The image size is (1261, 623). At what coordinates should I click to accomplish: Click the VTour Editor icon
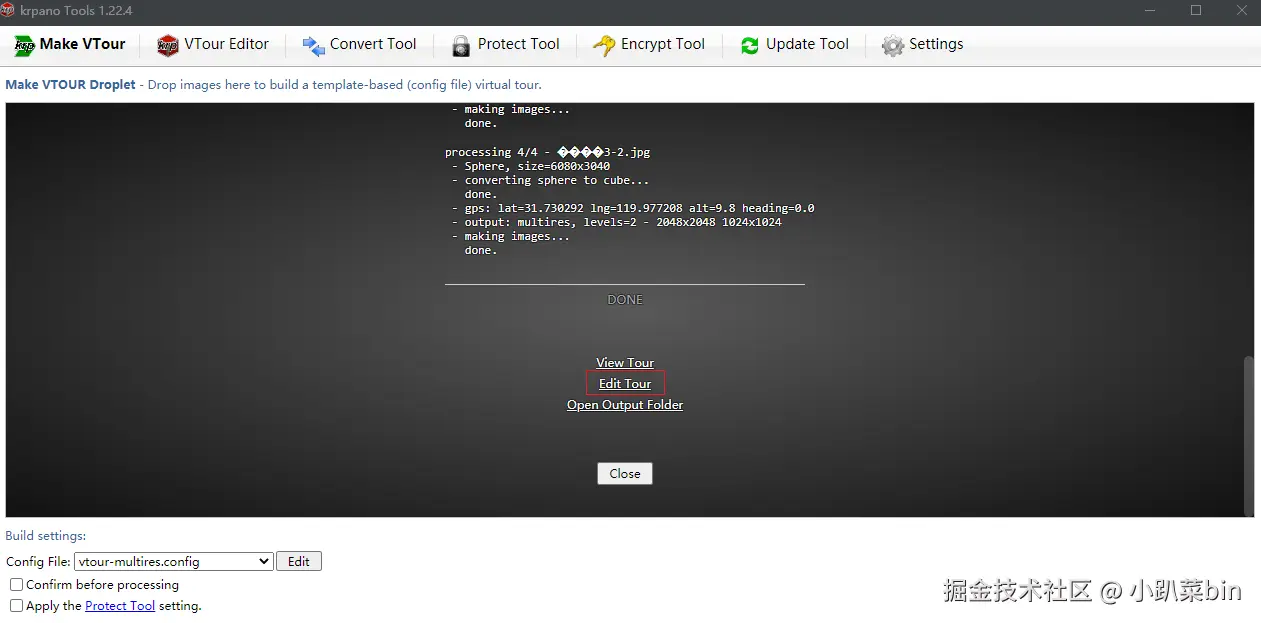click(168, 45)
